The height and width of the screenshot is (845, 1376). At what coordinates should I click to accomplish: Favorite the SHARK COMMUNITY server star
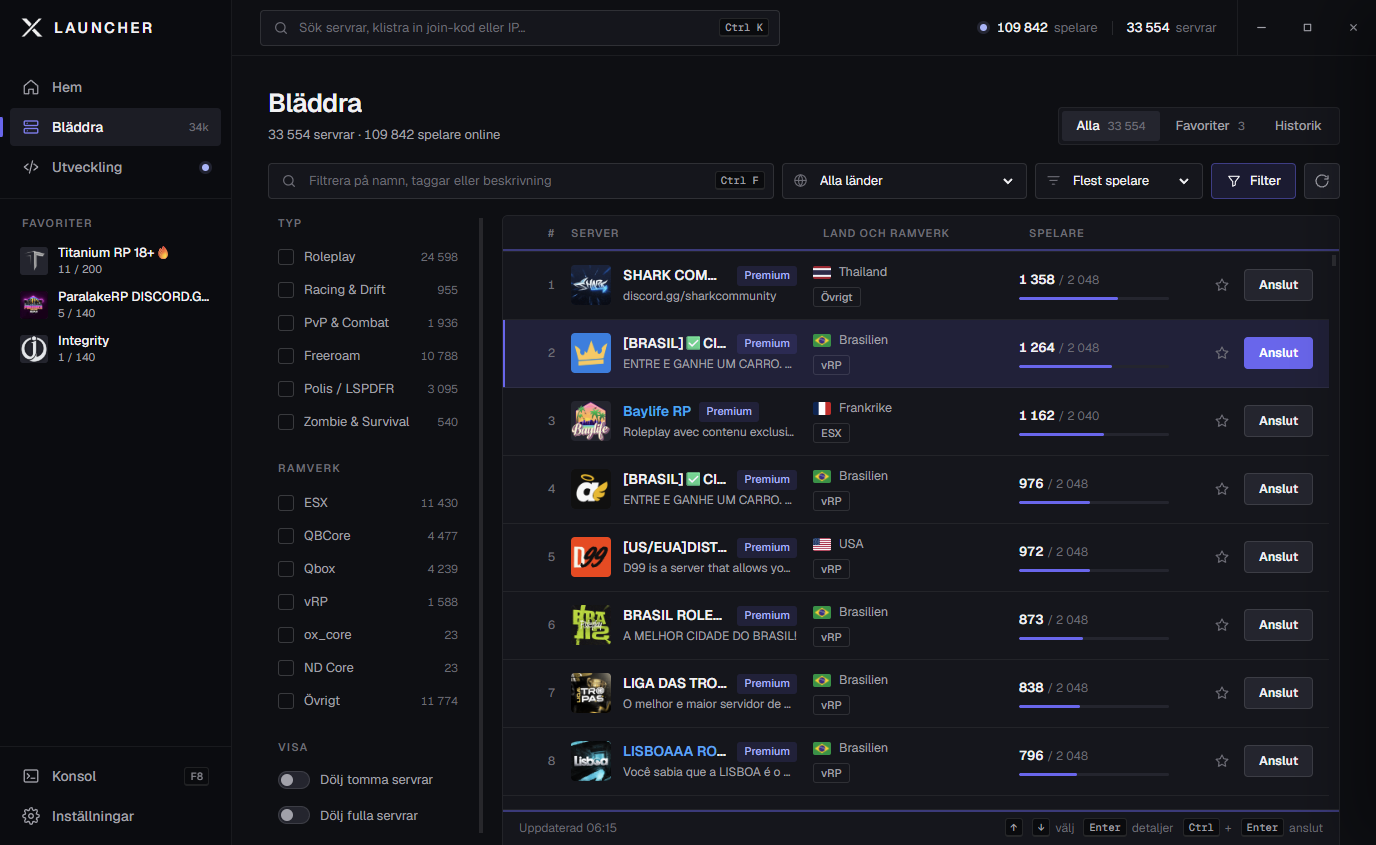[x=1221, y=285]
